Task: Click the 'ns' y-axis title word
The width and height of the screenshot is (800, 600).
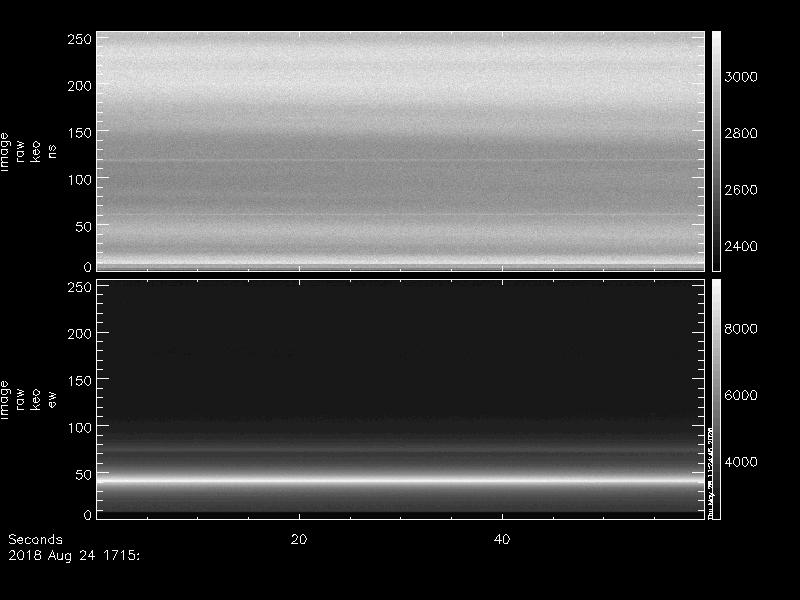Action: pos(52,152)
